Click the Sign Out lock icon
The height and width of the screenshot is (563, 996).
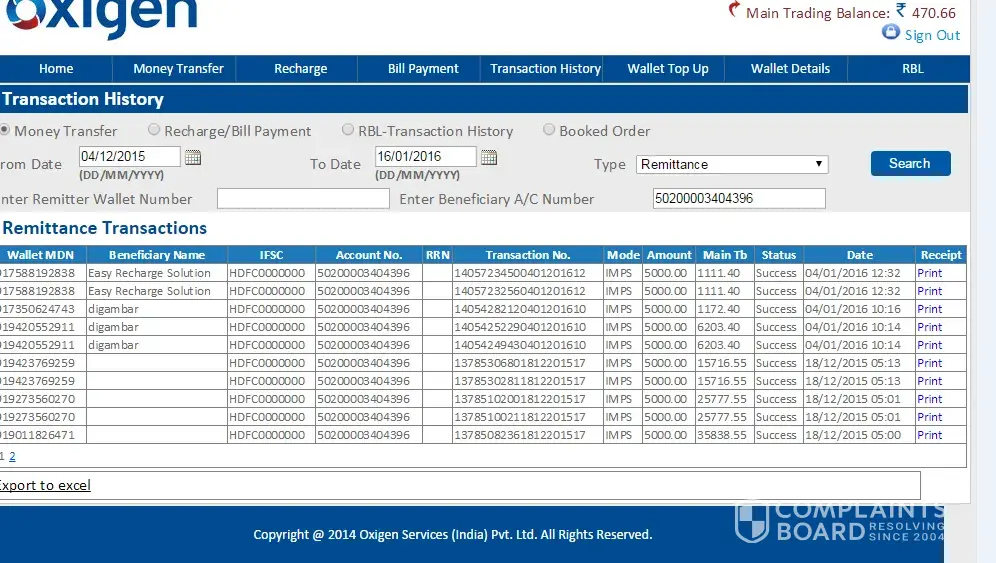890,33
